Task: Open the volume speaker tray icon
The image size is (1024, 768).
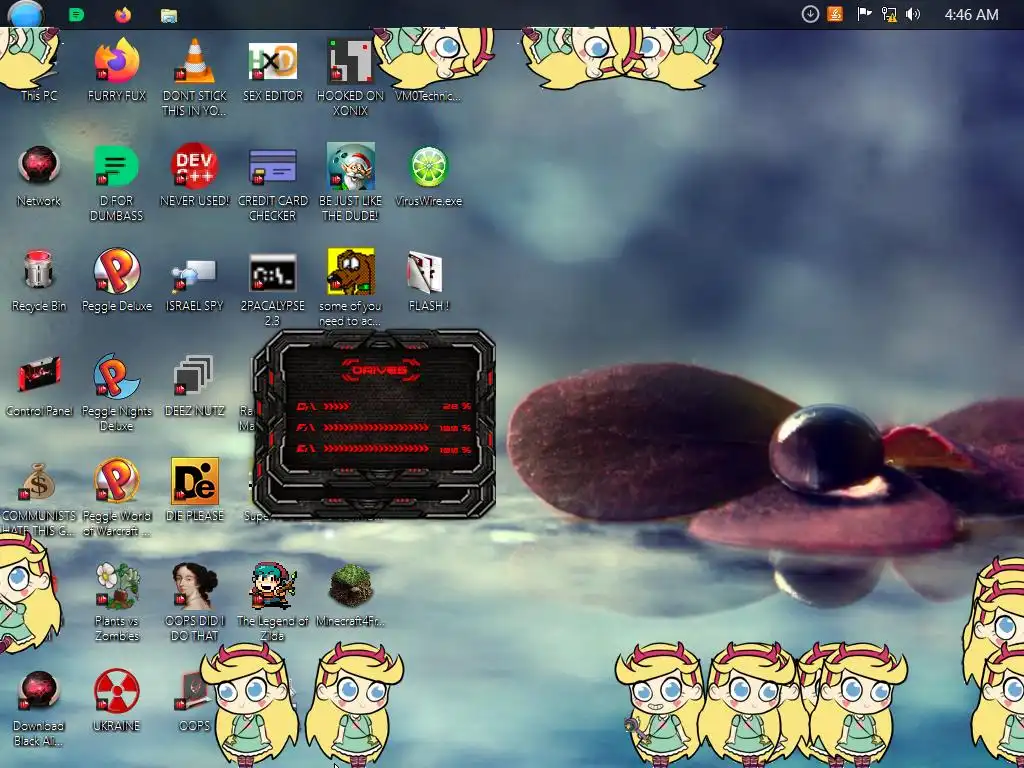Action: pyautogui.click(x=913, y=14)
